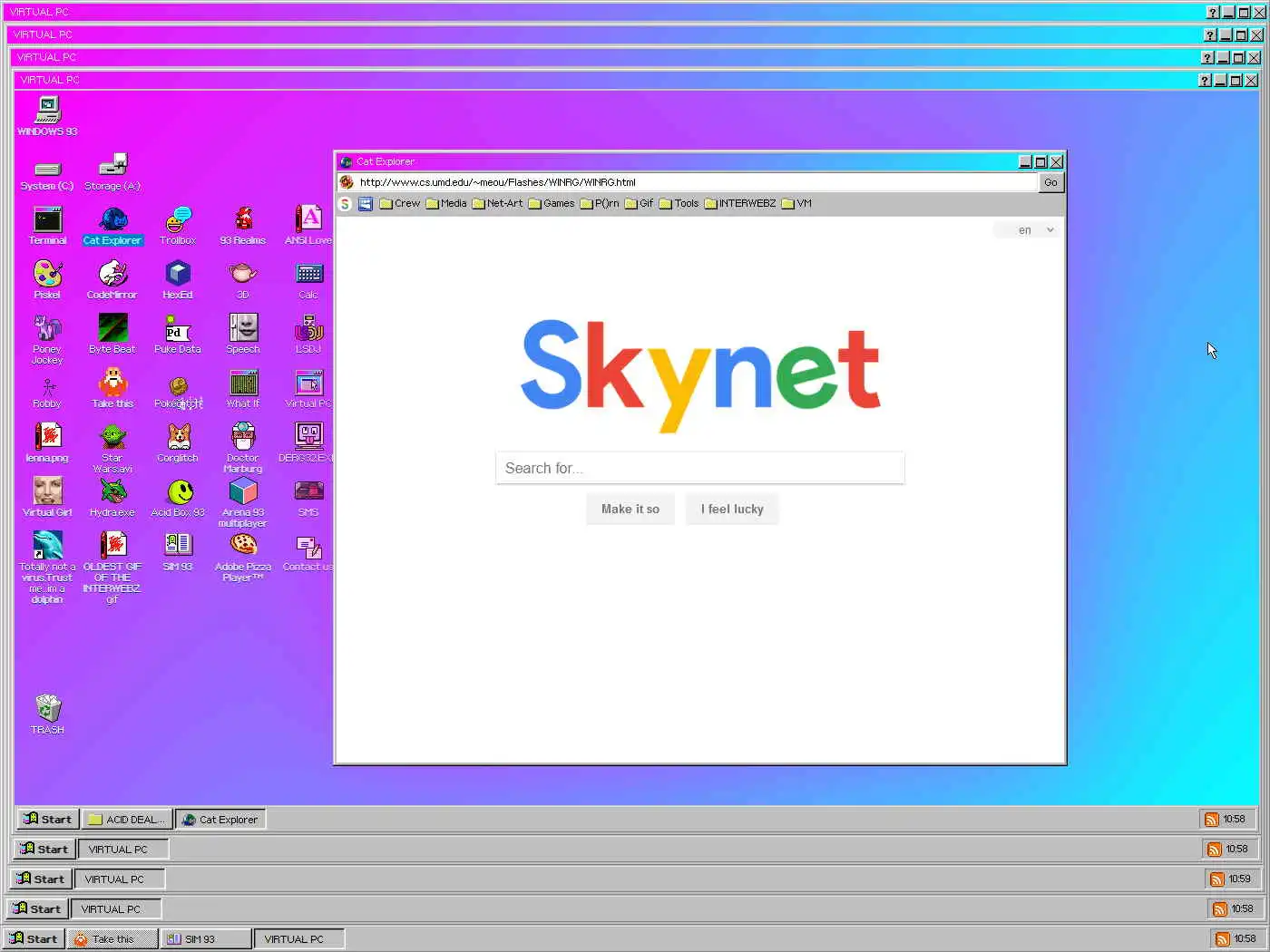This screenshot has height=952, width=1270.
Task: Click the Cat Explorer URL address bar
Action: [697, 182]
